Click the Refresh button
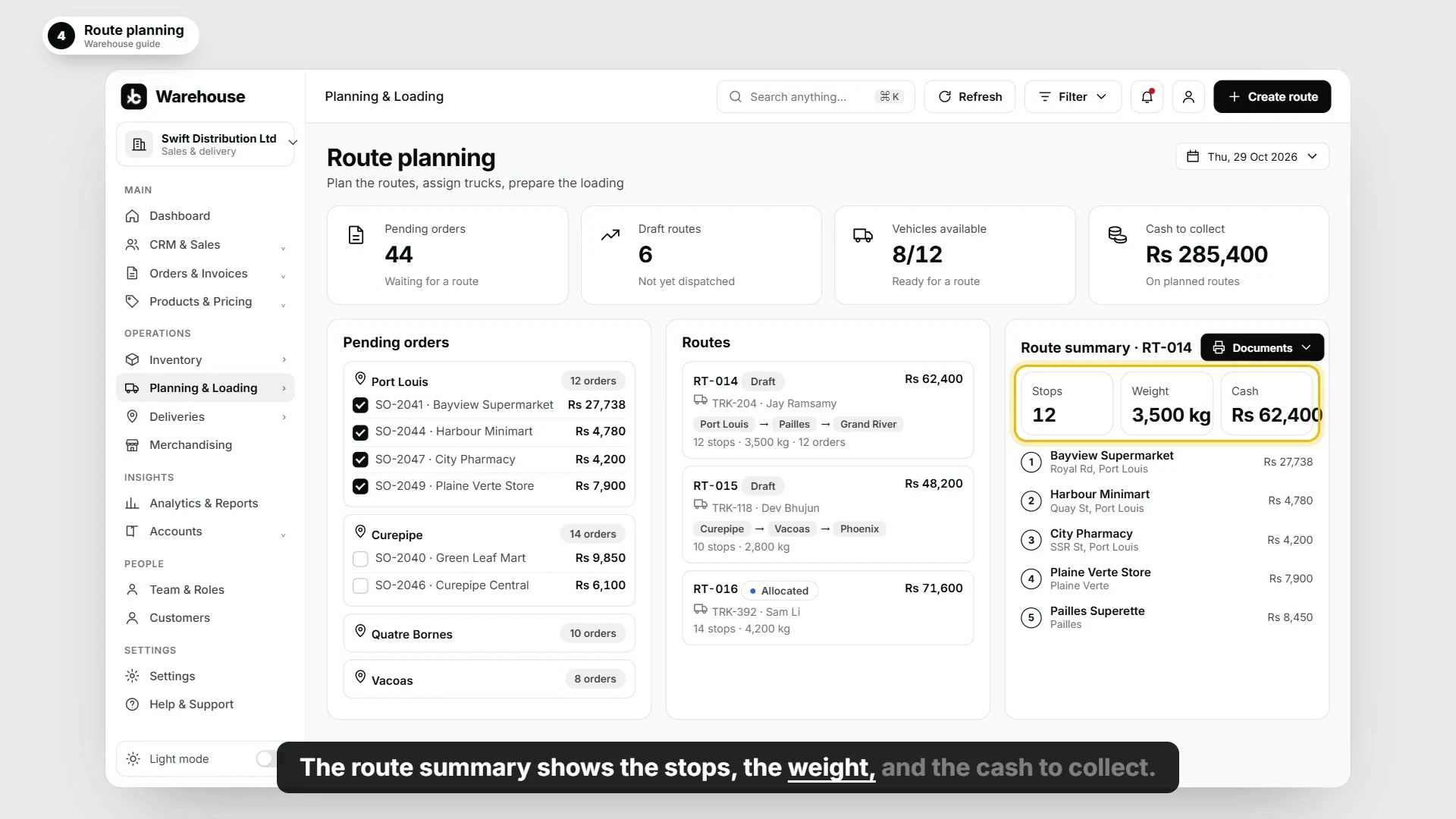Viewport: 1456px width, 819px height. (969, 96)
